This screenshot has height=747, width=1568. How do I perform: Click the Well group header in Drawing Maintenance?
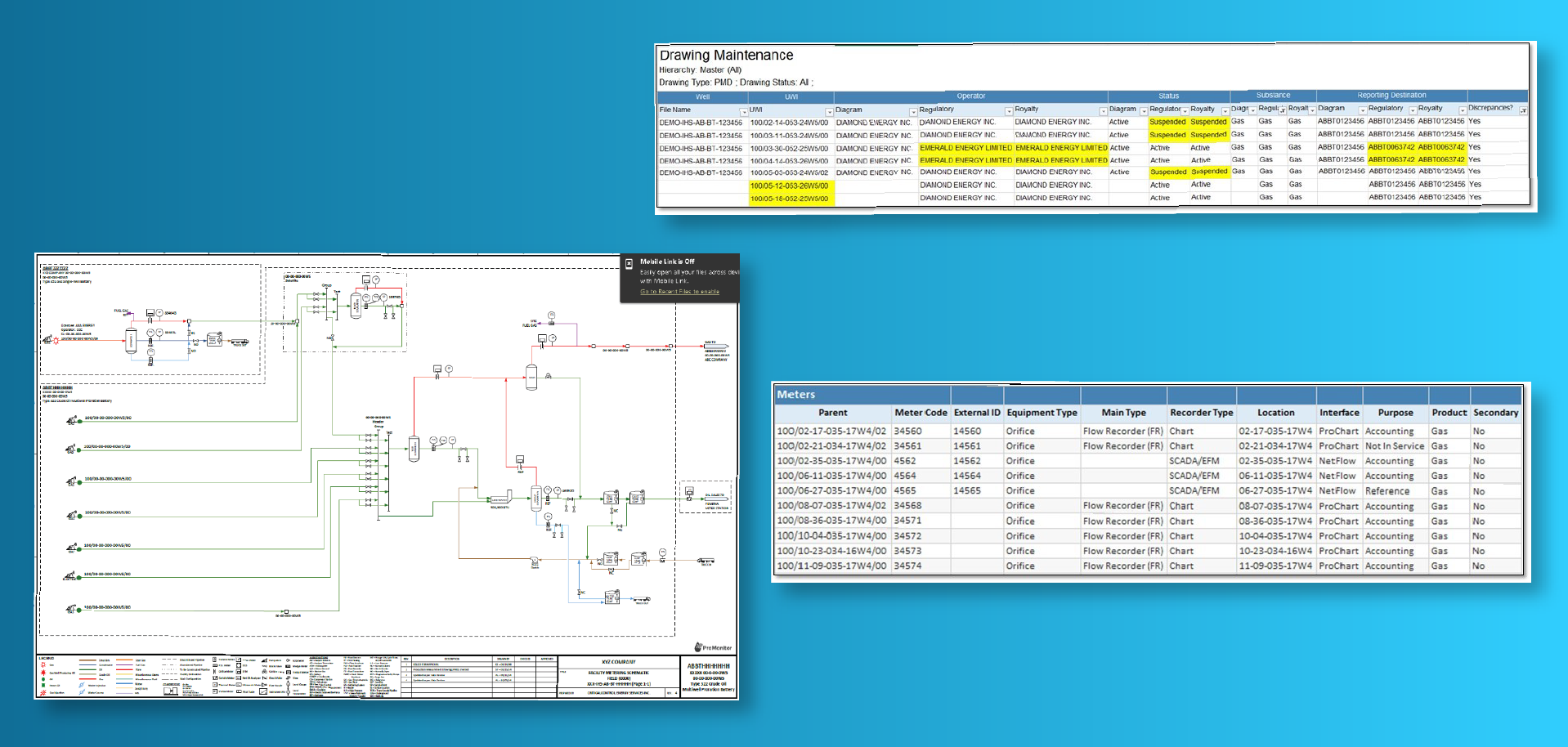702,96
